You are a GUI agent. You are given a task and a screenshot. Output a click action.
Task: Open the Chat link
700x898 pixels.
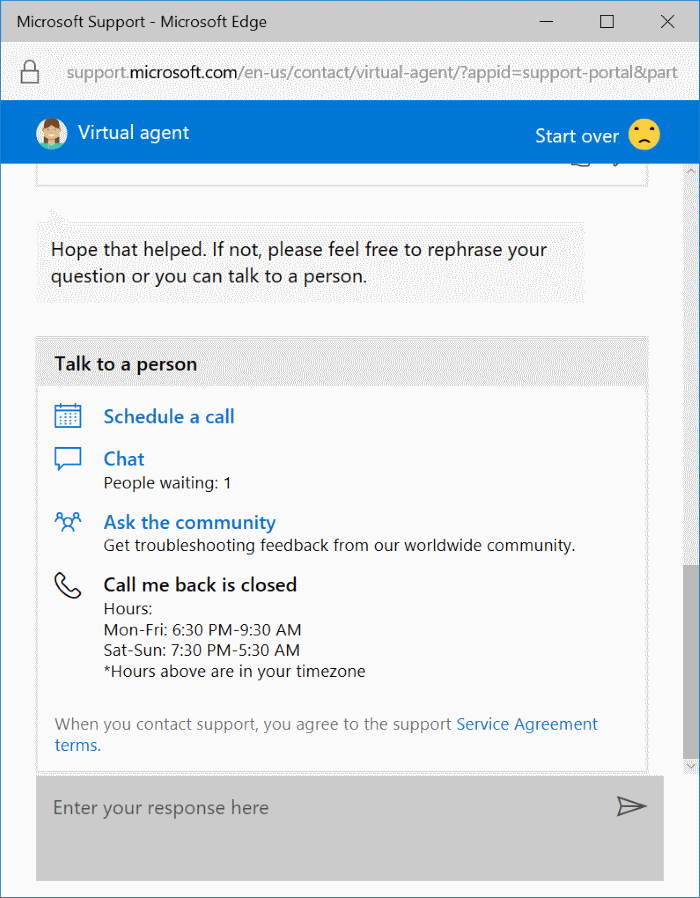[x=124, y=459]
